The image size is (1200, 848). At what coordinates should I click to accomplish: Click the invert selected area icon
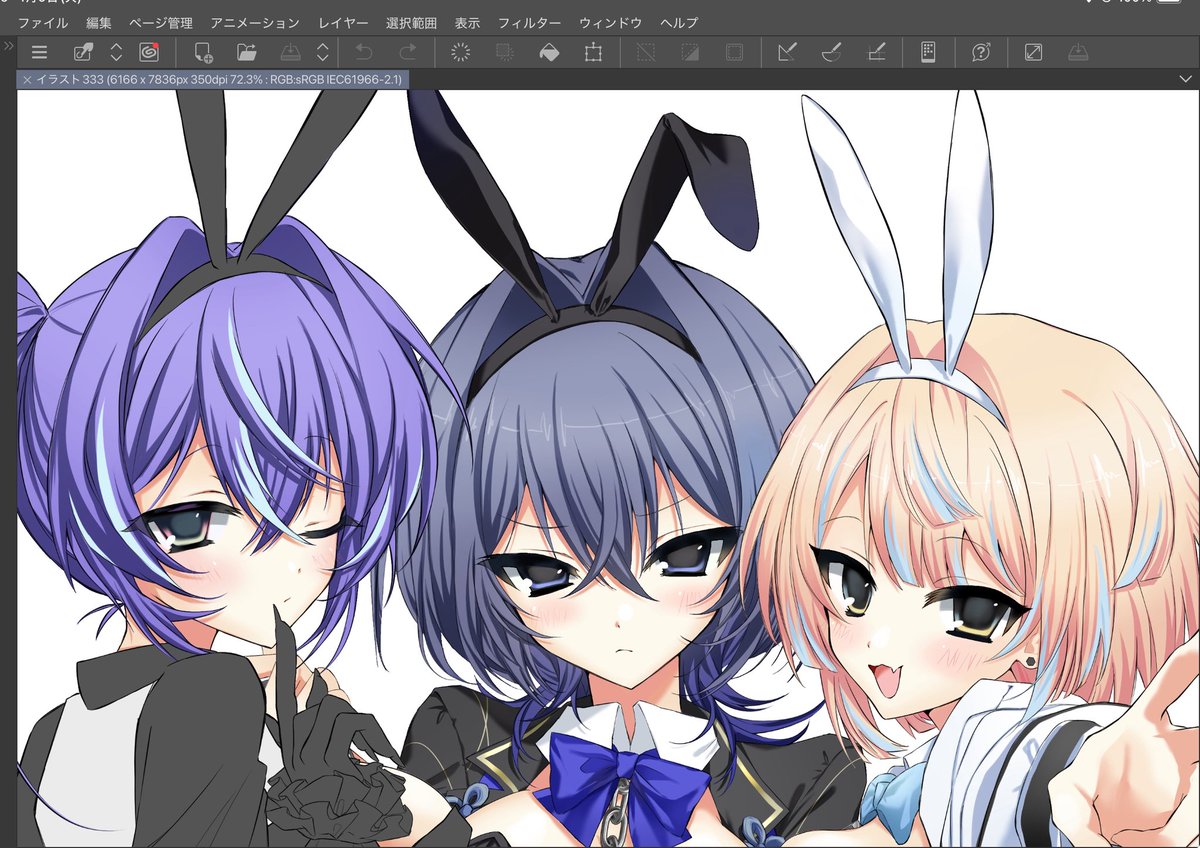tap(690, 53)
